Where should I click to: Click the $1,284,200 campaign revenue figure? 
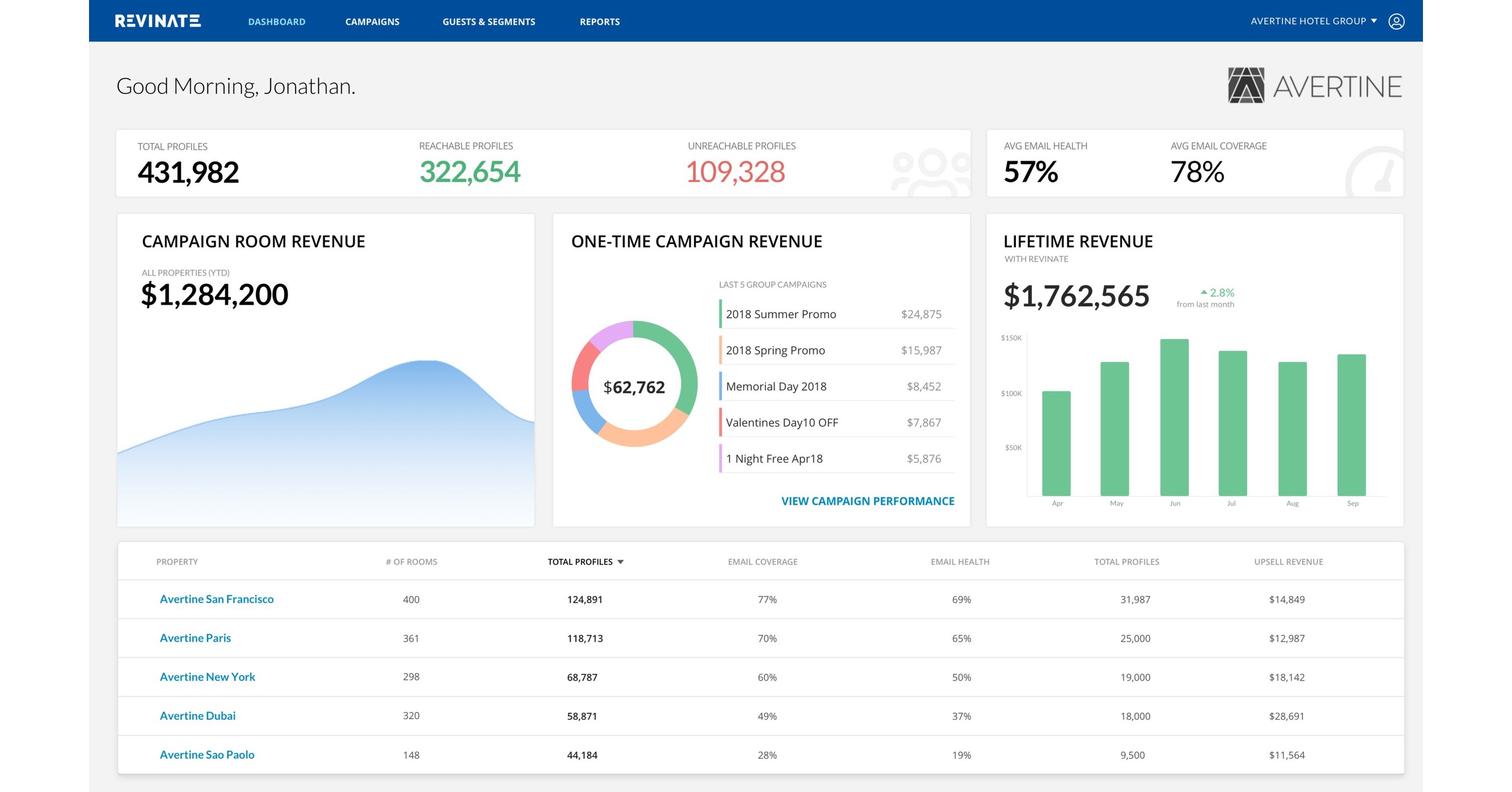pyautogui.click(x=214, y=295)
